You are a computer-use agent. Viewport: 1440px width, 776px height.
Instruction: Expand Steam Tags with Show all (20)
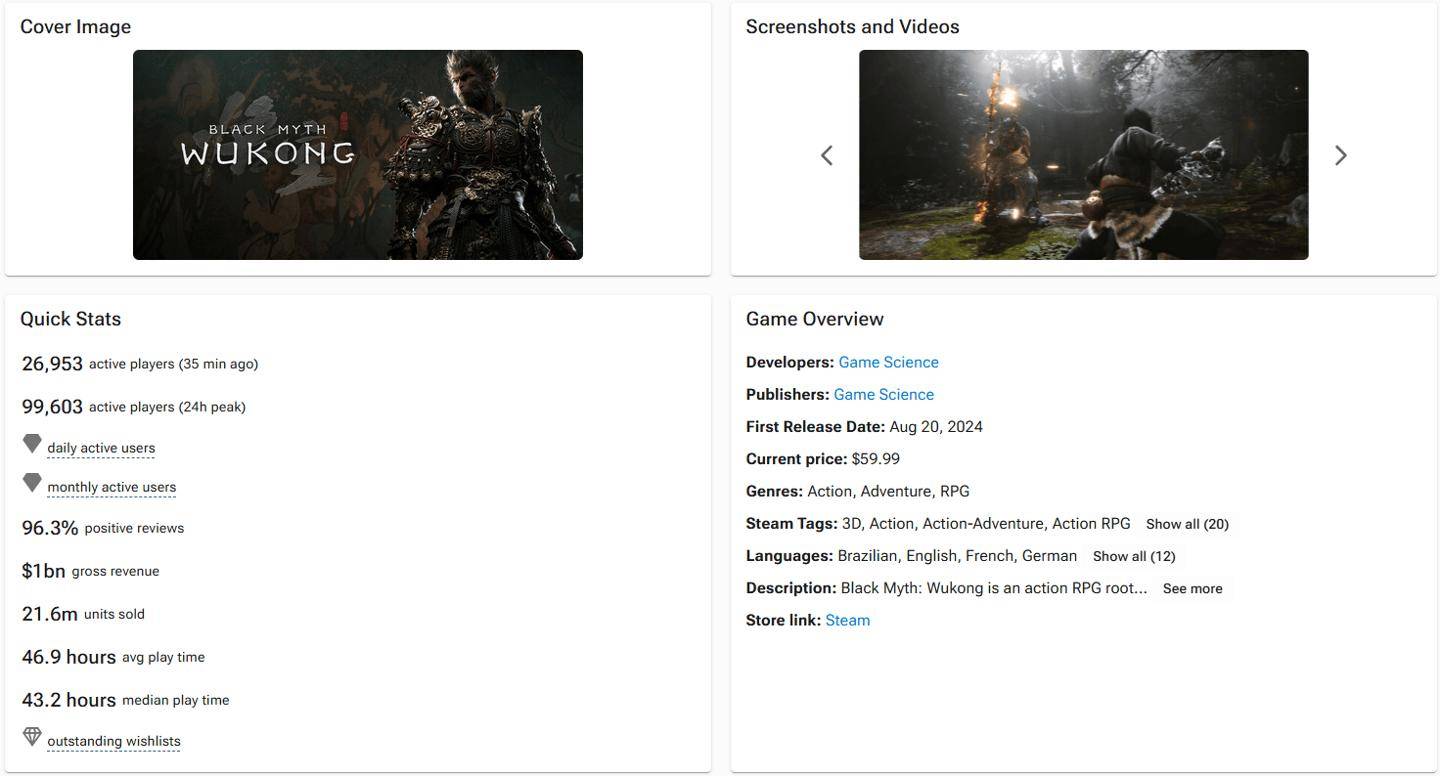coord(1187,524)
